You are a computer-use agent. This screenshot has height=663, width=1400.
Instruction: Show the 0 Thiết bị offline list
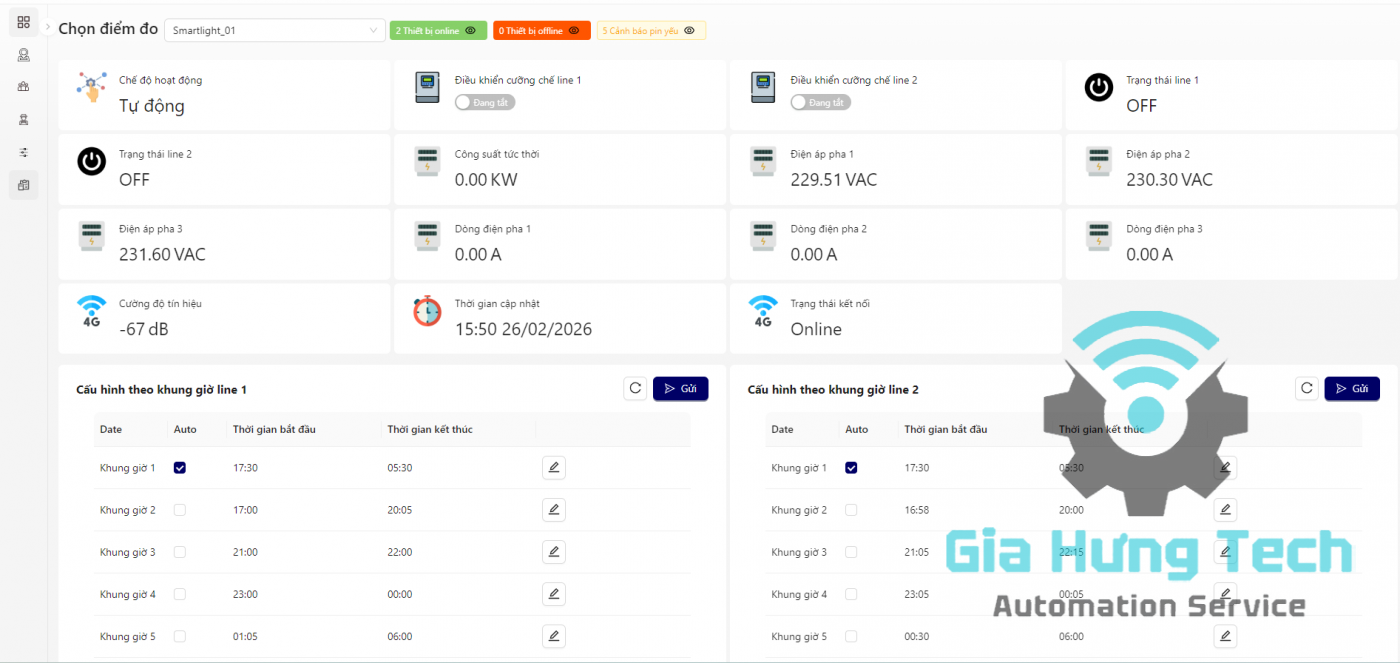tap(541, 31)
